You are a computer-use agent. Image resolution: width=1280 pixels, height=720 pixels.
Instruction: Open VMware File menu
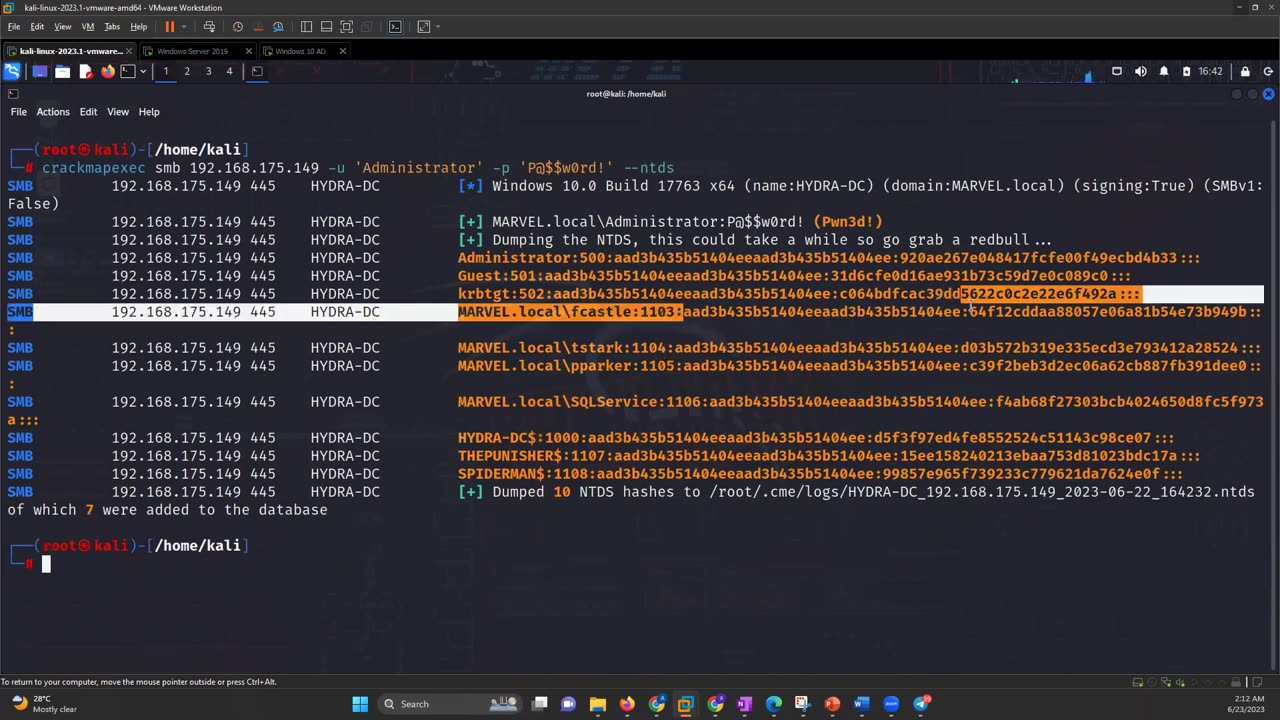(x=14, y=27)
